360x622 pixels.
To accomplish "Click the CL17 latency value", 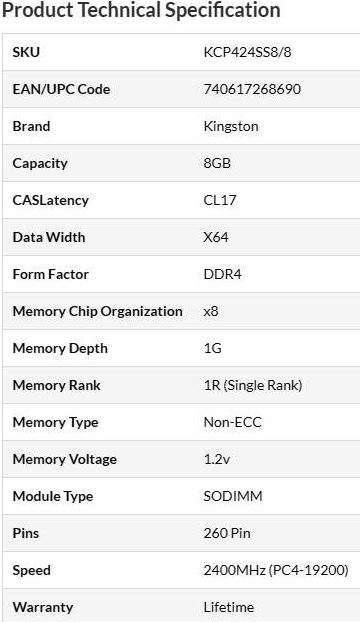I will pos(220,200).
